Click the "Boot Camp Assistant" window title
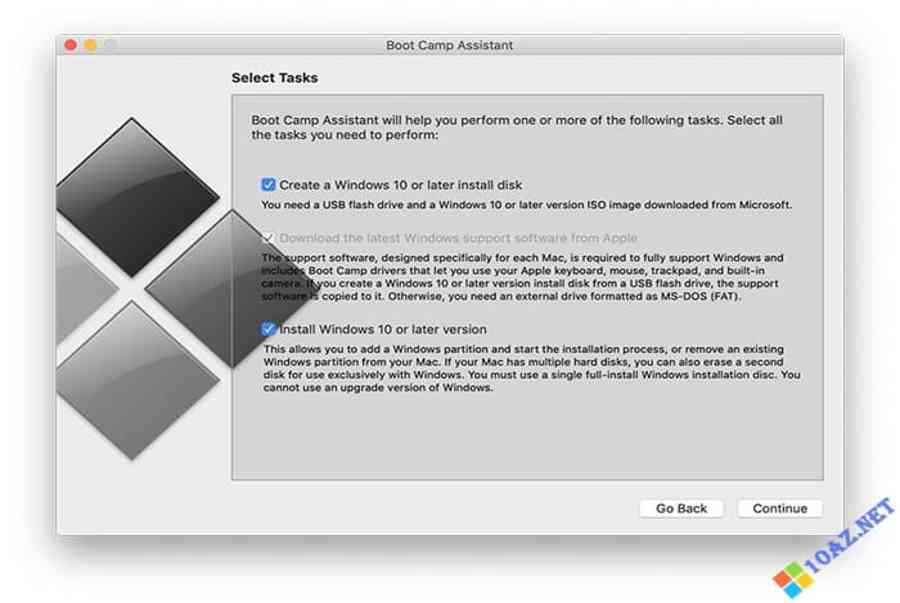 pos(449,45)
